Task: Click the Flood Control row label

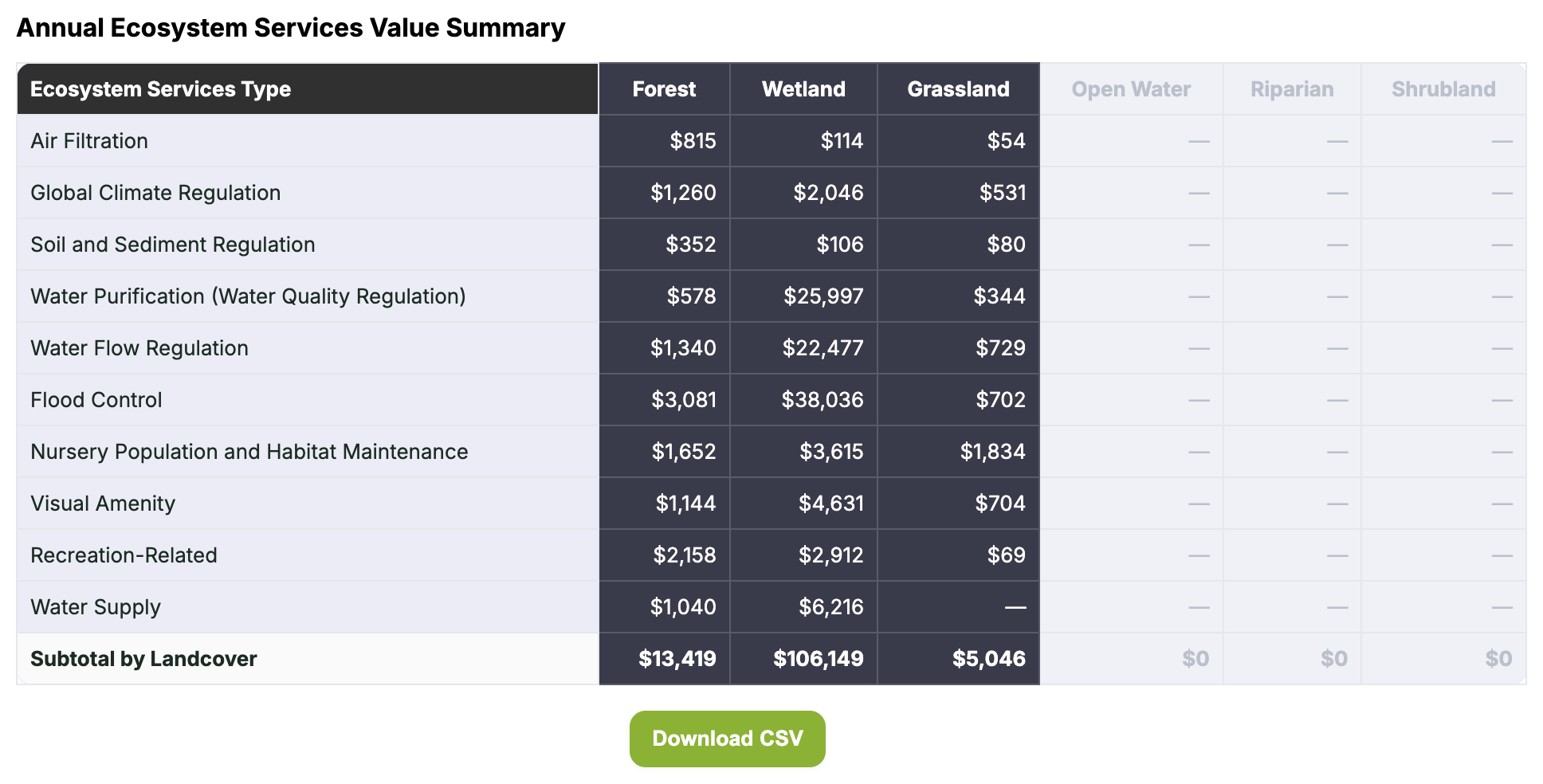Action: pyautogui.click(x=96, y=400)
